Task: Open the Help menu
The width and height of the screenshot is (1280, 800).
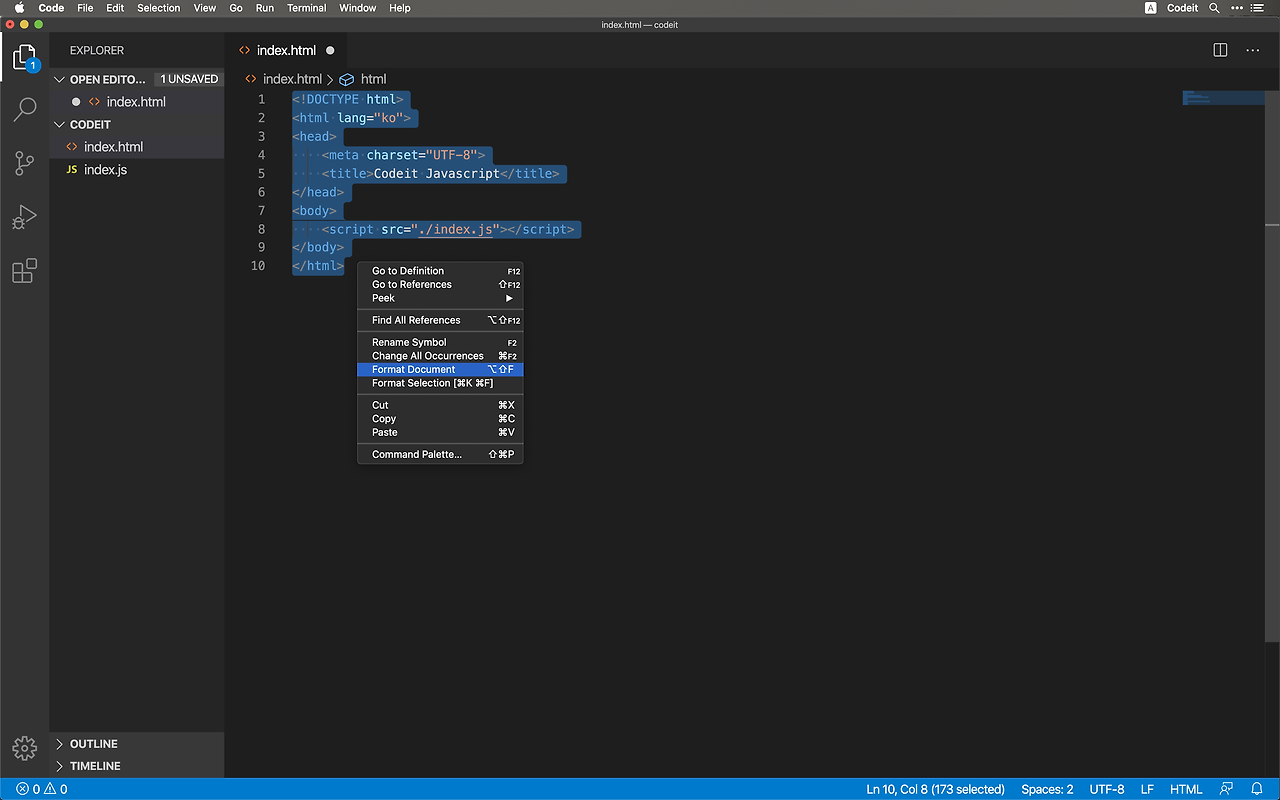Action: point(400,8)
